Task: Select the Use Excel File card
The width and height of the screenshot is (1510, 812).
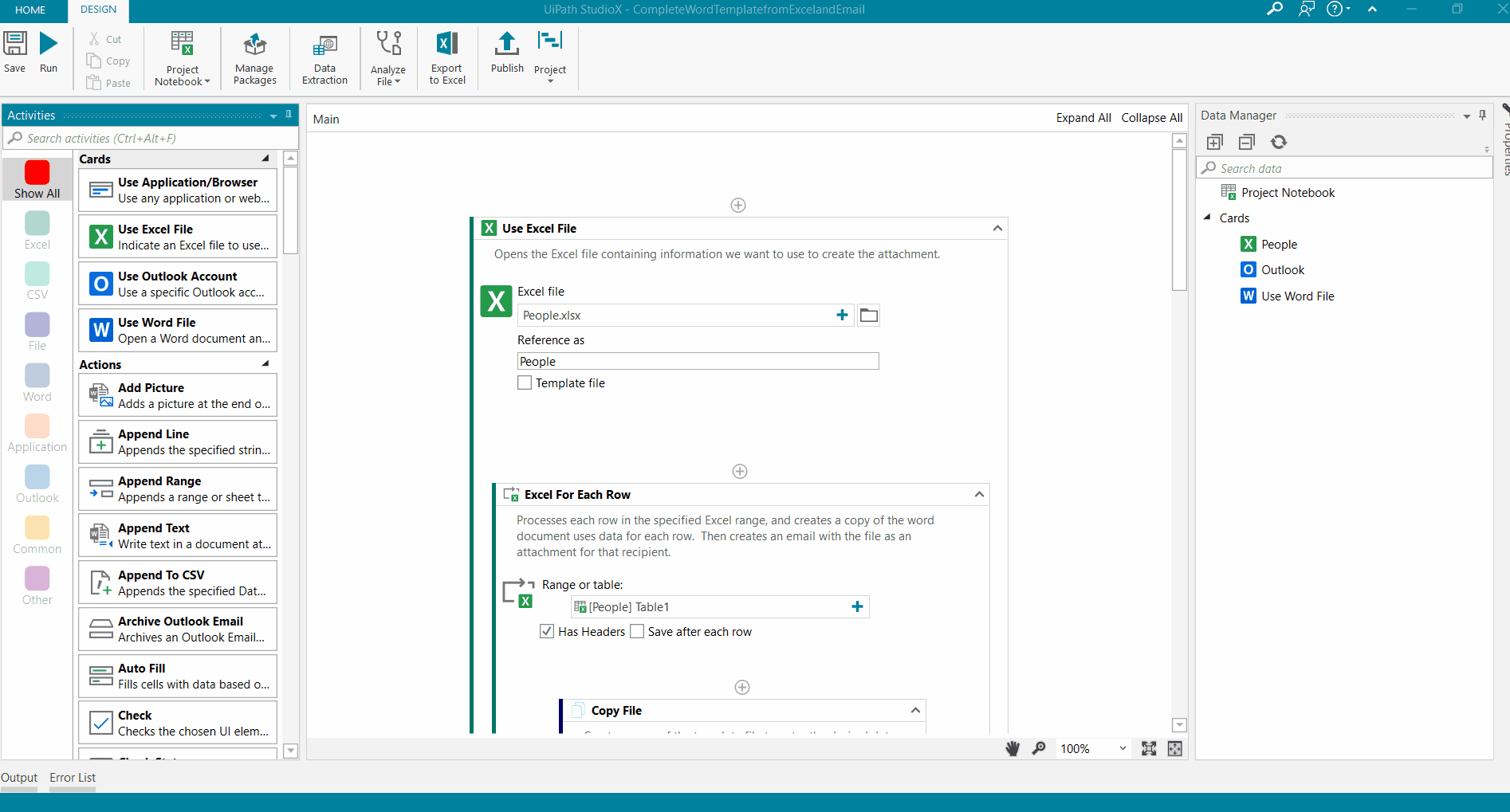Action: (x=178, y=237)
